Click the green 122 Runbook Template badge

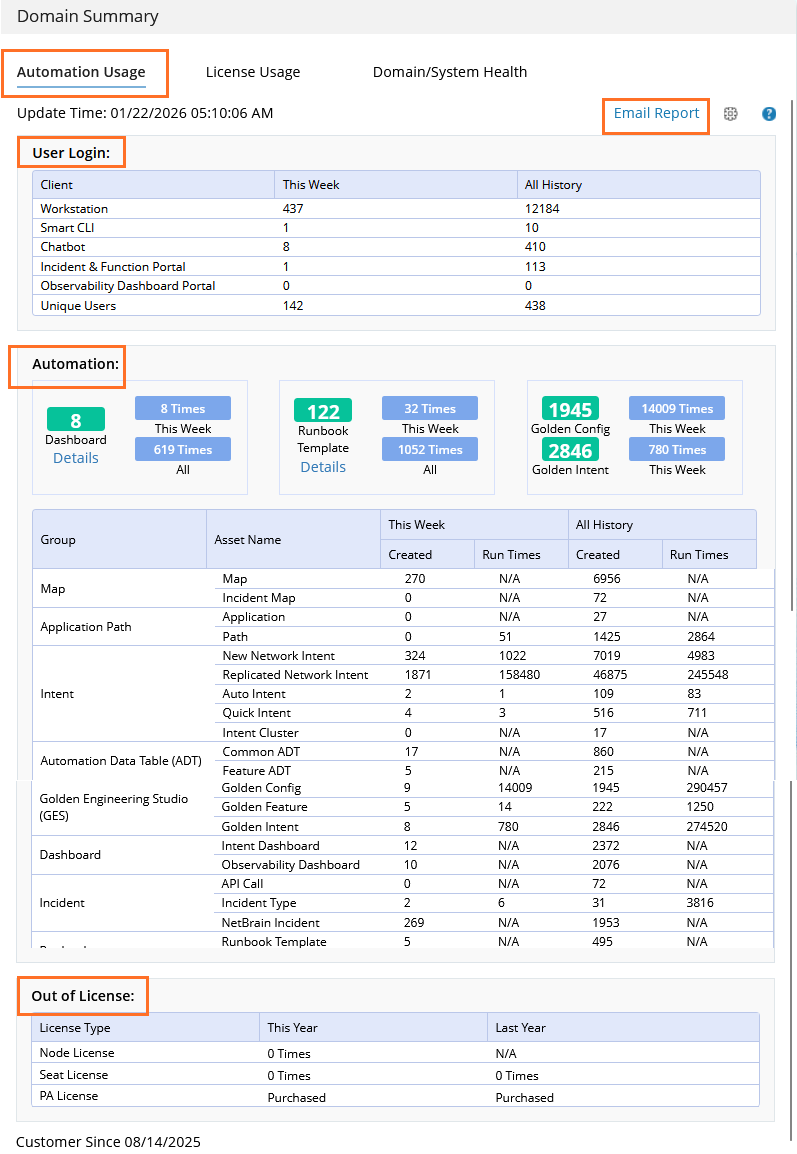[323, 411]
